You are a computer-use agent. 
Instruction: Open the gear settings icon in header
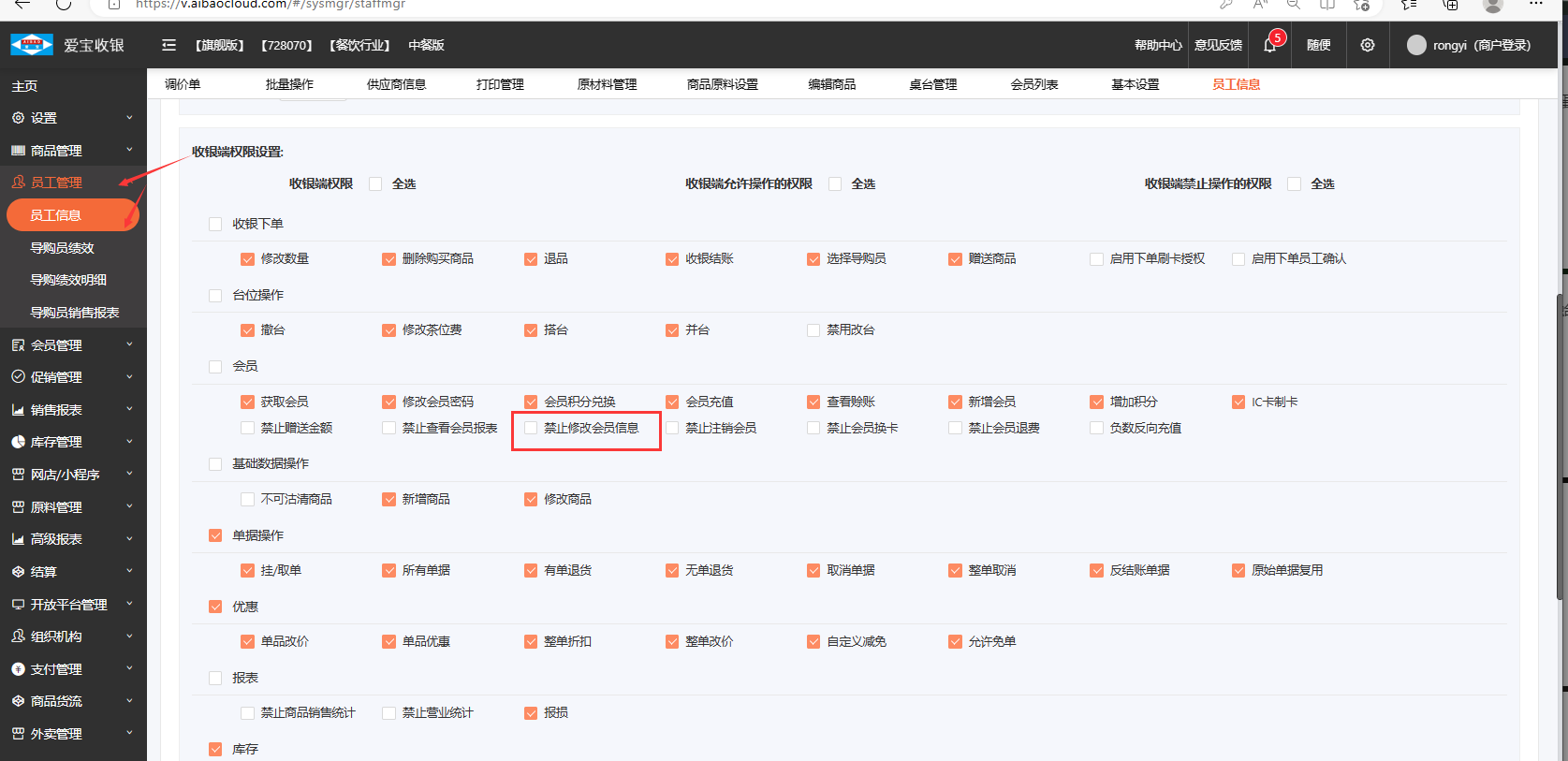[1368, 45]
